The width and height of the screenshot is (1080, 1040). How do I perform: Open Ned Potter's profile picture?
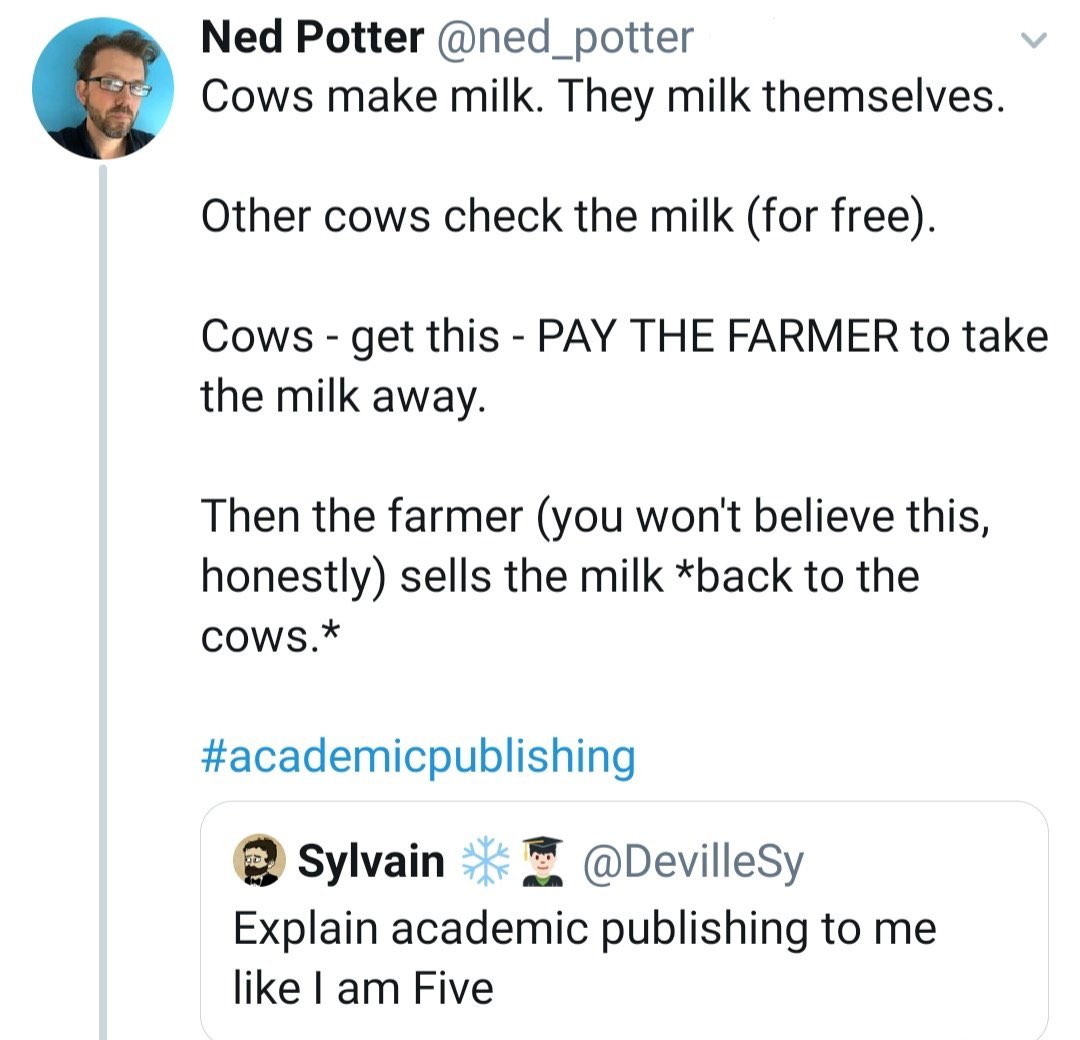[x=103, y=89]
